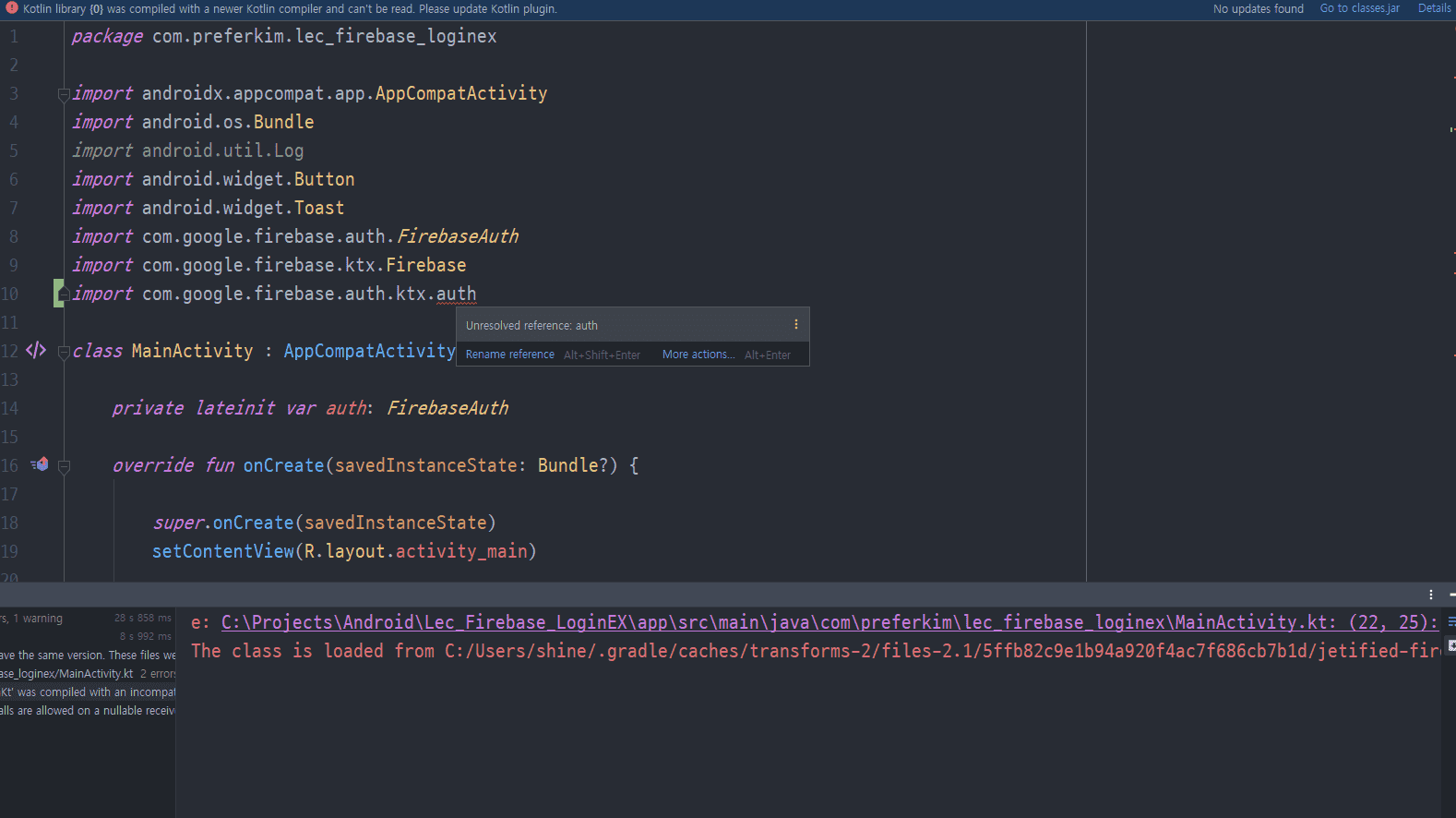
Task: Select the 'allowed on a nullable receiv' error row
Action: coord(88,711)
